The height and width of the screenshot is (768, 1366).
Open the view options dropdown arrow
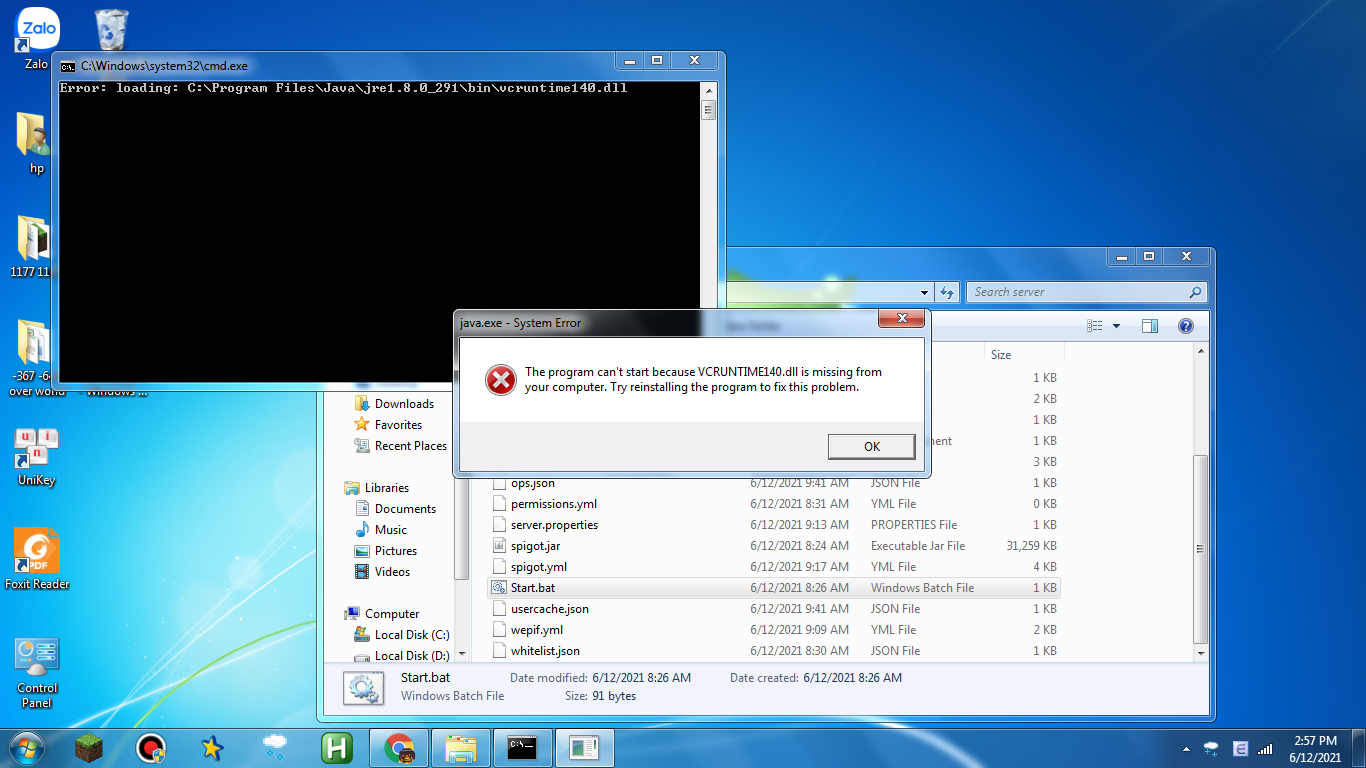(1116, 326)
